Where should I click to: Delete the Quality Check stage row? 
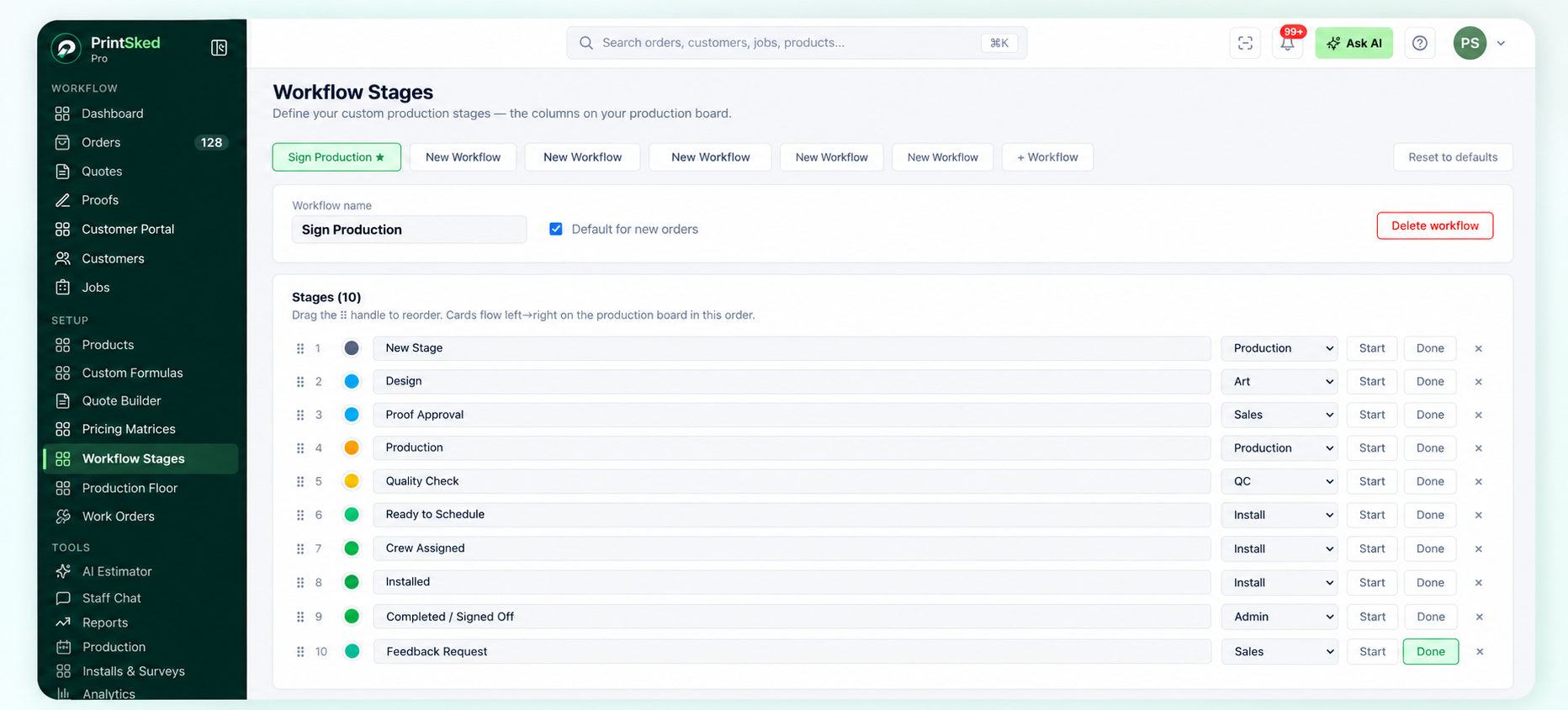tap(1478, 481)
